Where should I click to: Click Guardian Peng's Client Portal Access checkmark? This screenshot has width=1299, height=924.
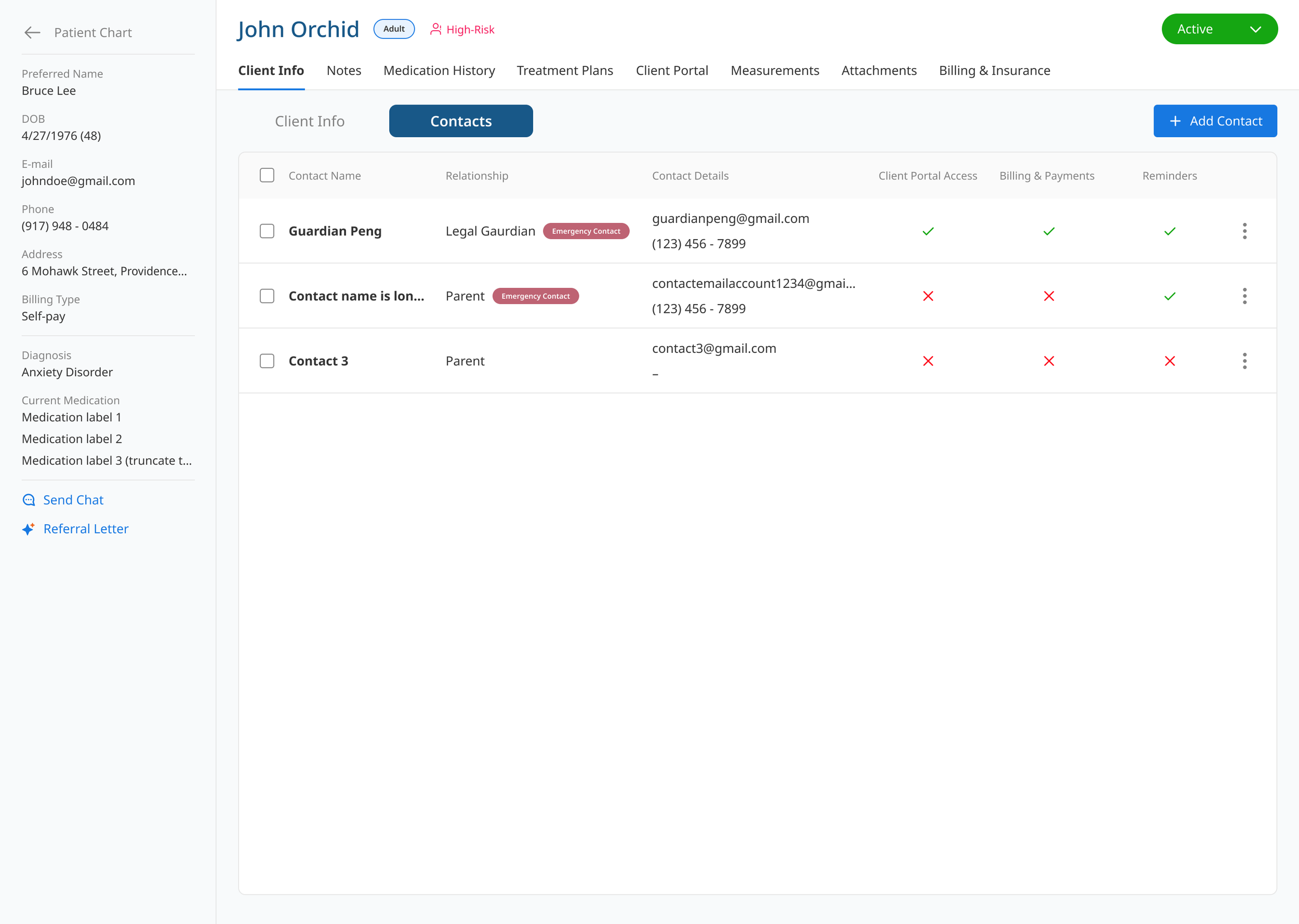[x=927, y=231]
